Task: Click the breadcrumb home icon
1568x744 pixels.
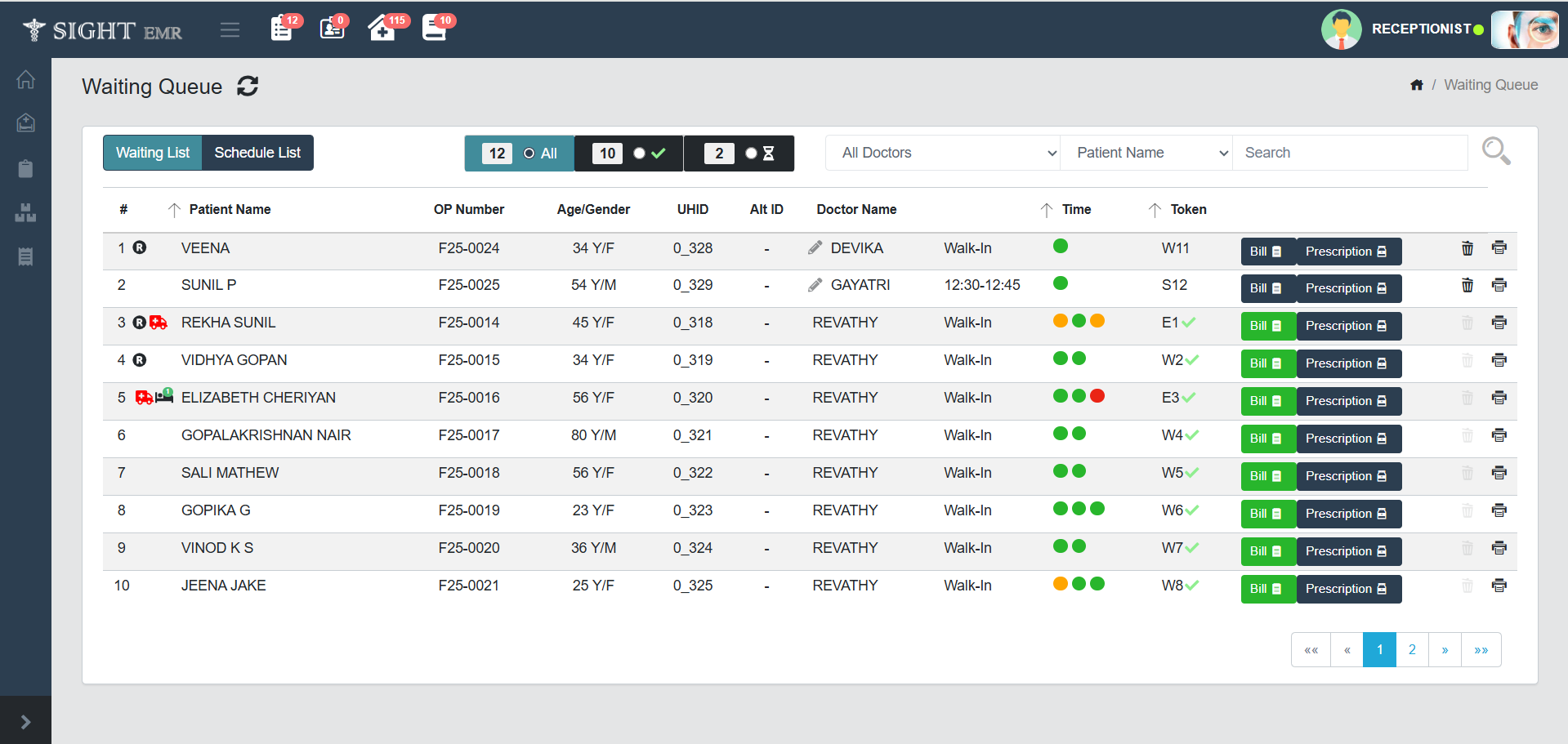Action: [x=1416, y=85]
